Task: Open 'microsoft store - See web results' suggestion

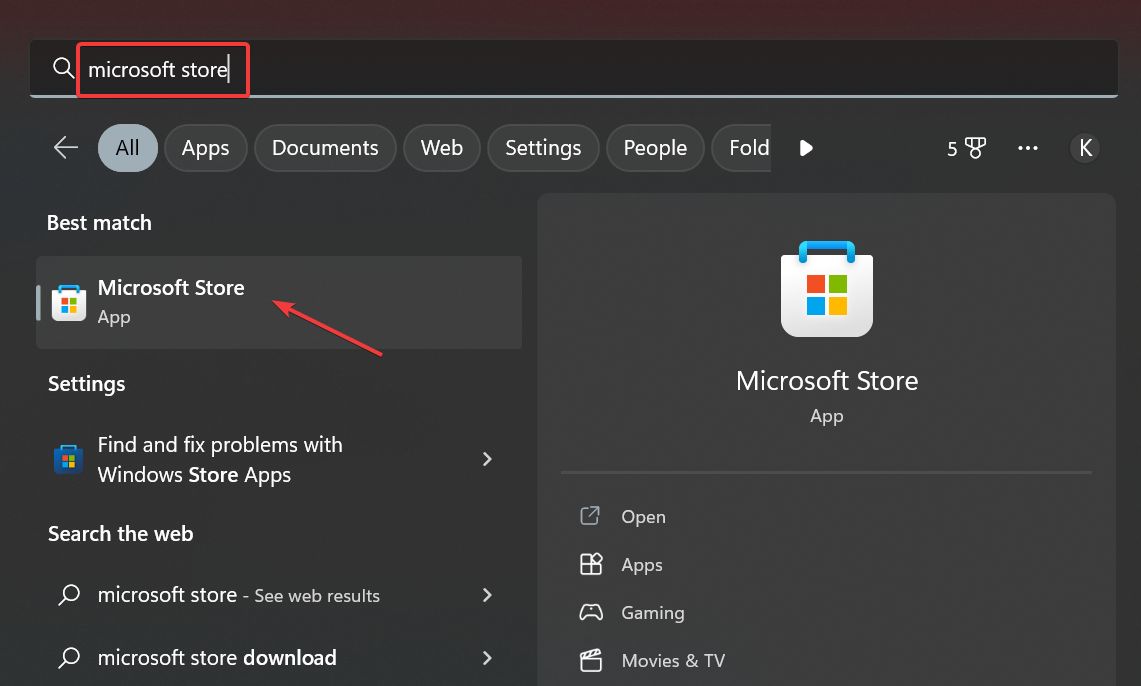Action: [279, 595]
